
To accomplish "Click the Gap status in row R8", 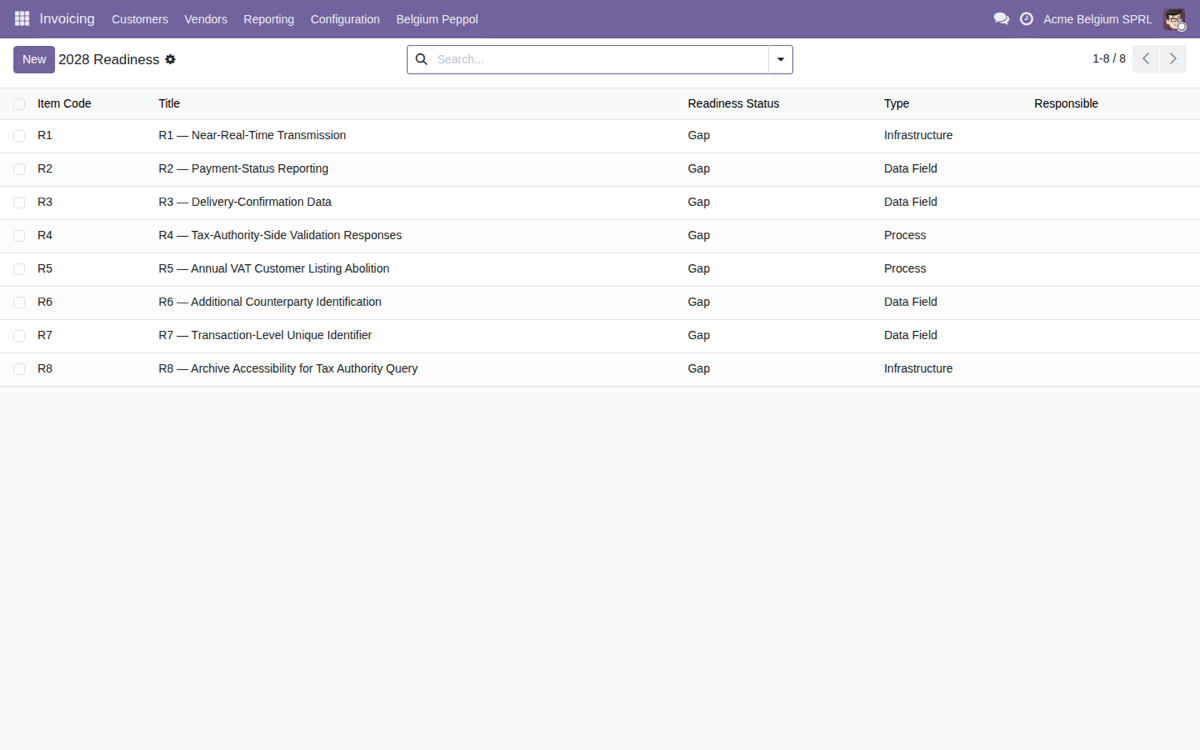I will pyautogui.click(x=699, y=369).
